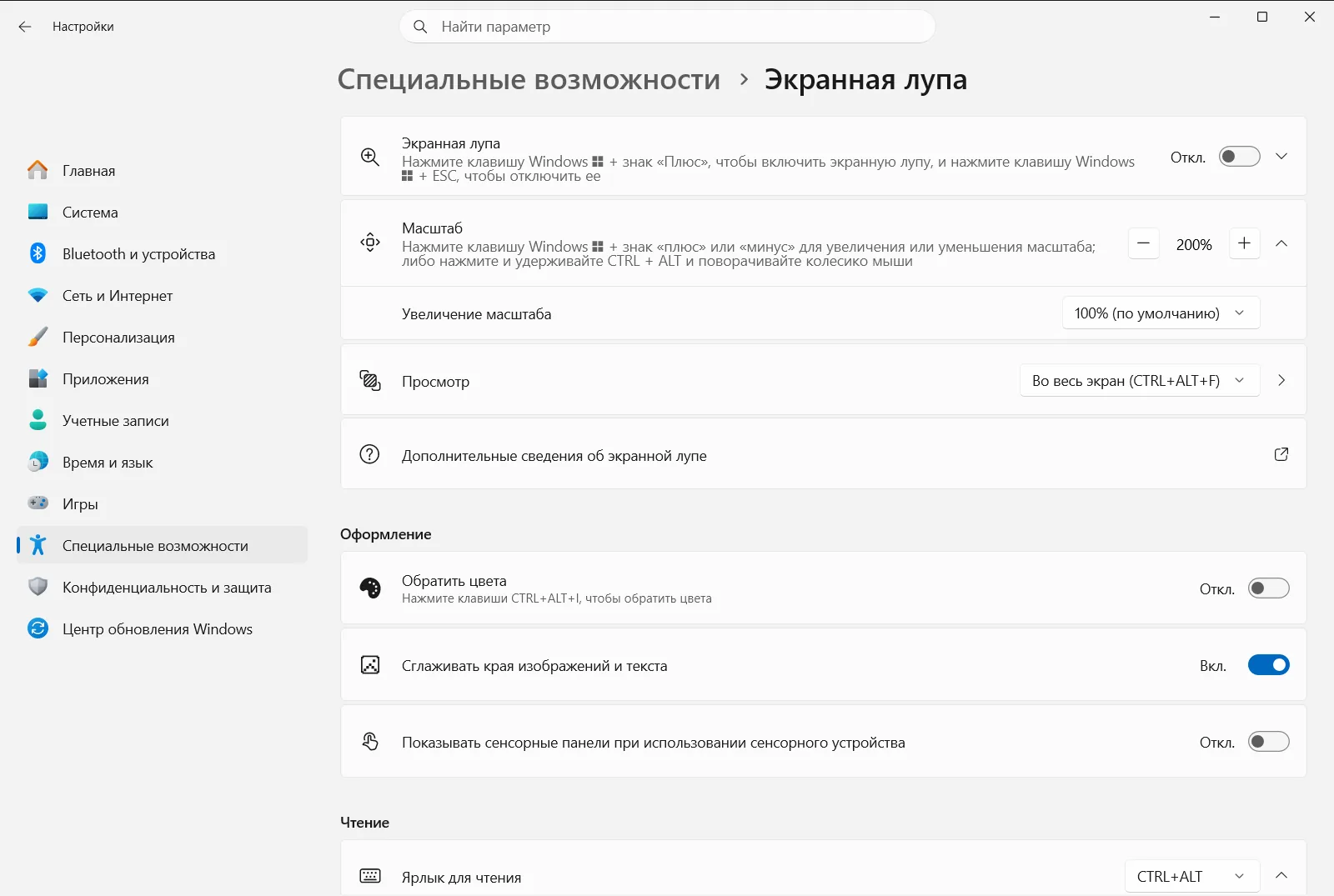Click the search magnifier icon in Найти параметр
Image resolution: width=1334 pixels, height=896 pixels.
click(421, 27)
